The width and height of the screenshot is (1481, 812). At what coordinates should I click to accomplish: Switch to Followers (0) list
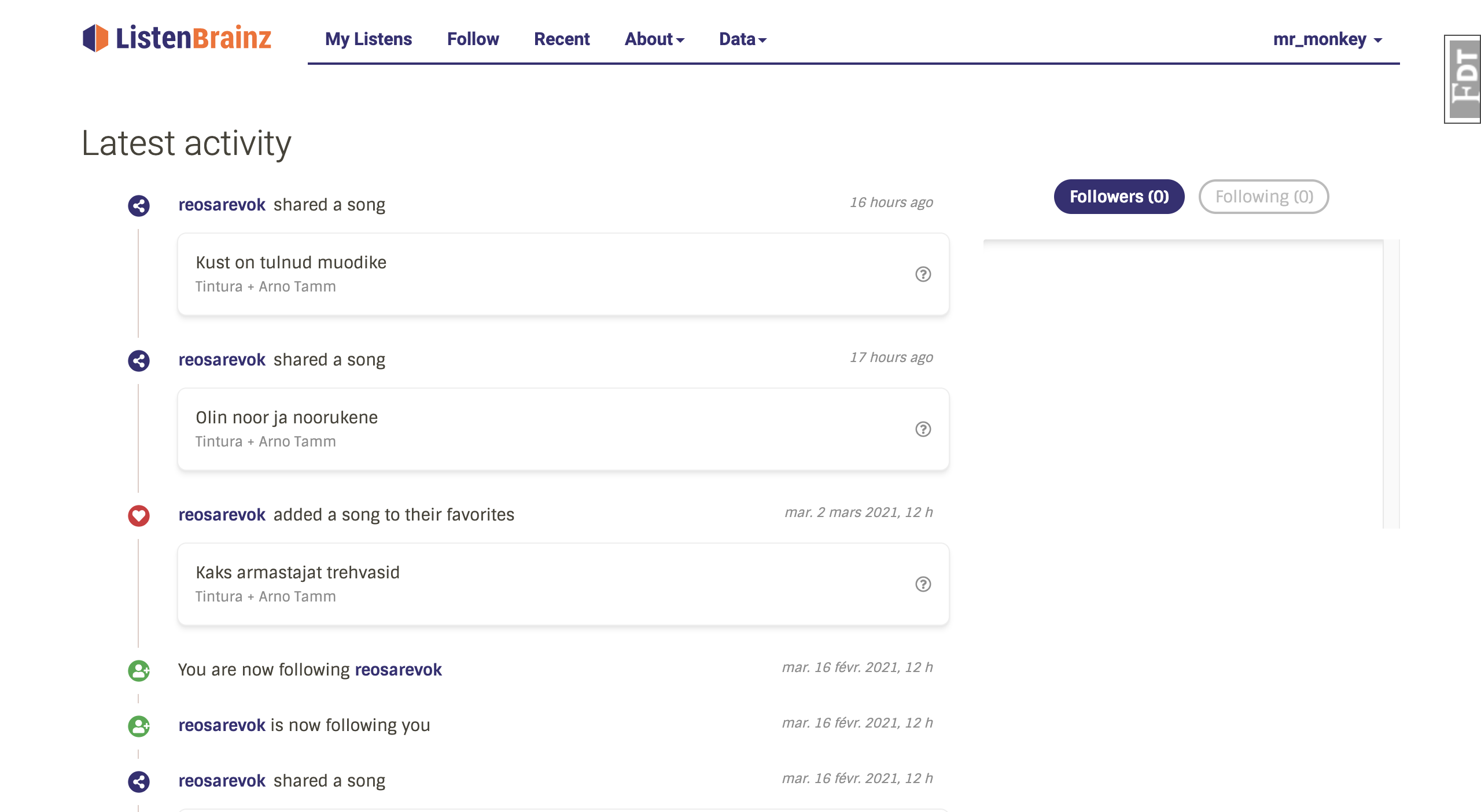click(x=1119, y=197)
